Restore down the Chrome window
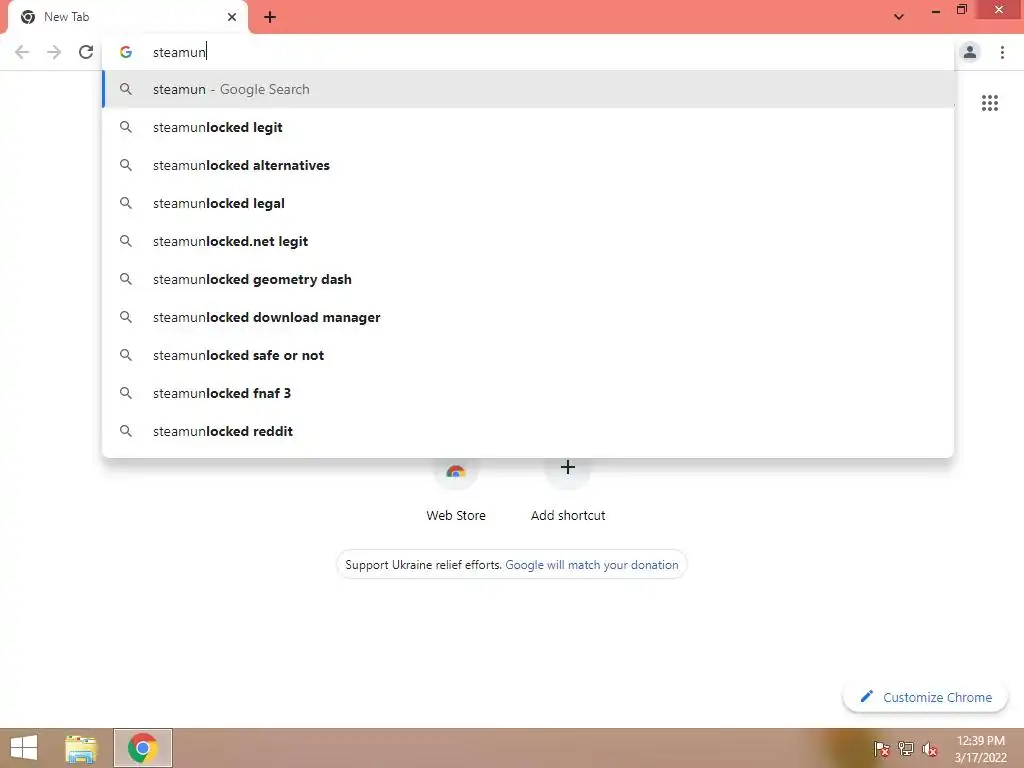The height and width of the screenshot is (768, 1024). tap(961, 9)
